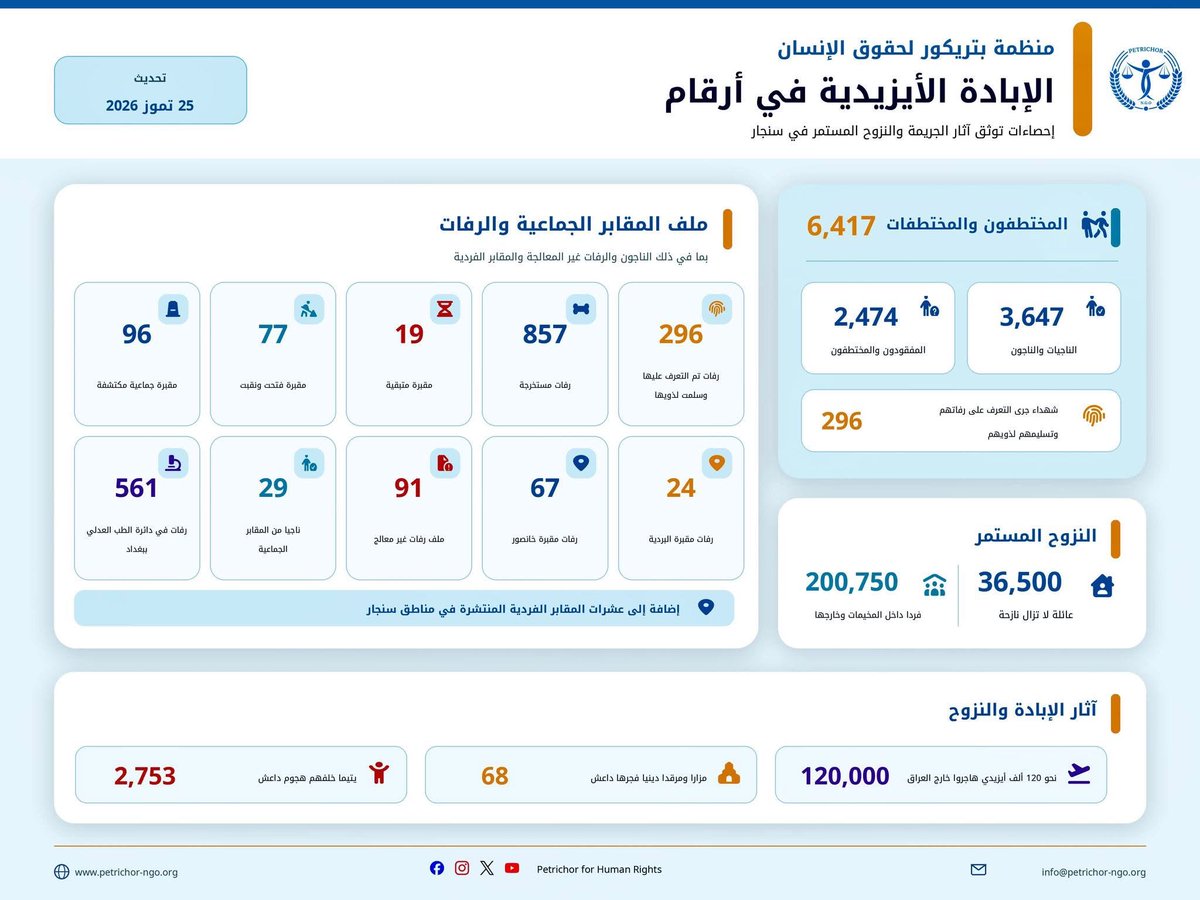Click the shrine dome icon beside 68
This screenshot has height=900, width=1200.
point(729,775)
